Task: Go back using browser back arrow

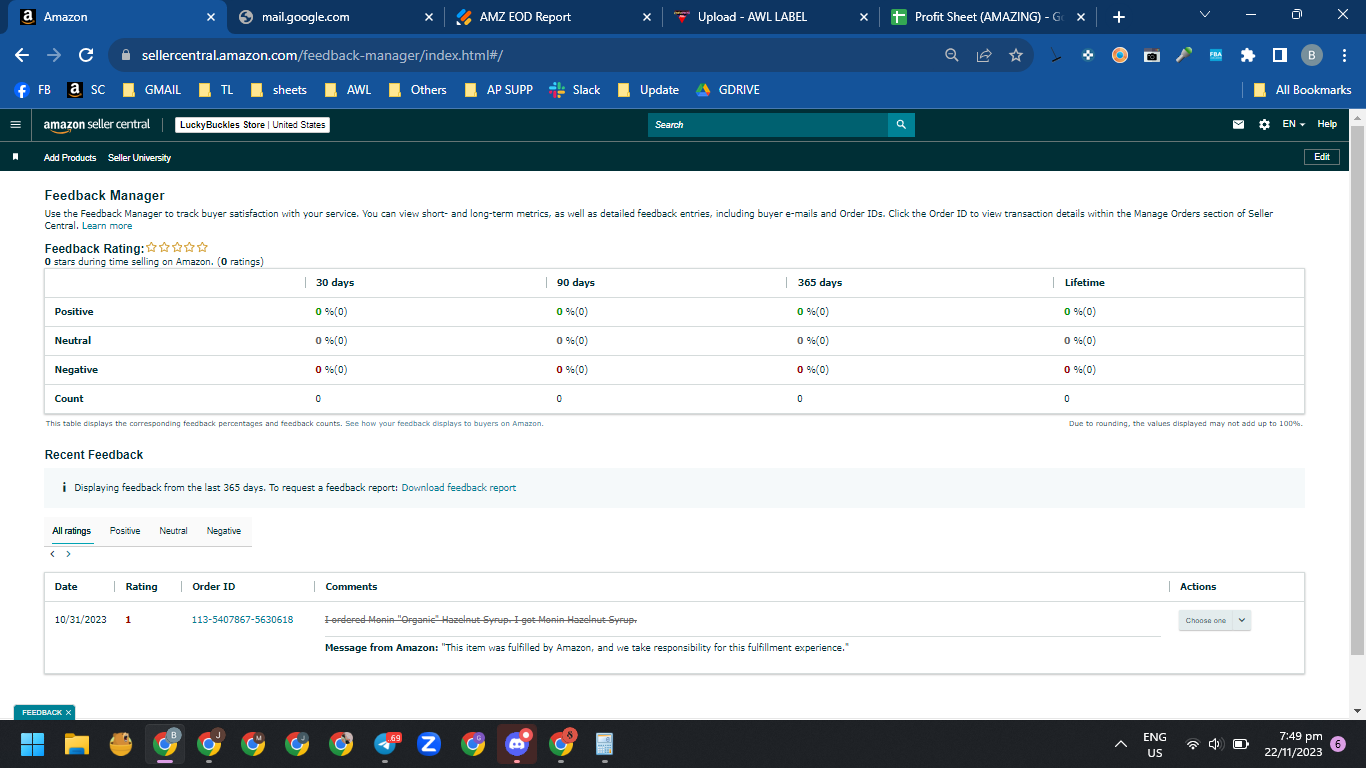Action: (22, 56)
